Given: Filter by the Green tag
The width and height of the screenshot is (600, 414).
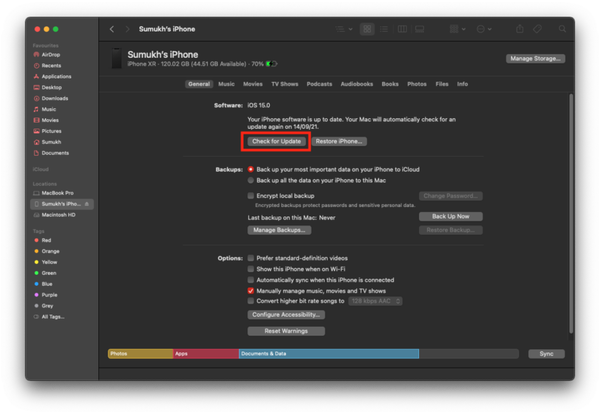Looking at the screenshot, I should click(x=45, y=273).
